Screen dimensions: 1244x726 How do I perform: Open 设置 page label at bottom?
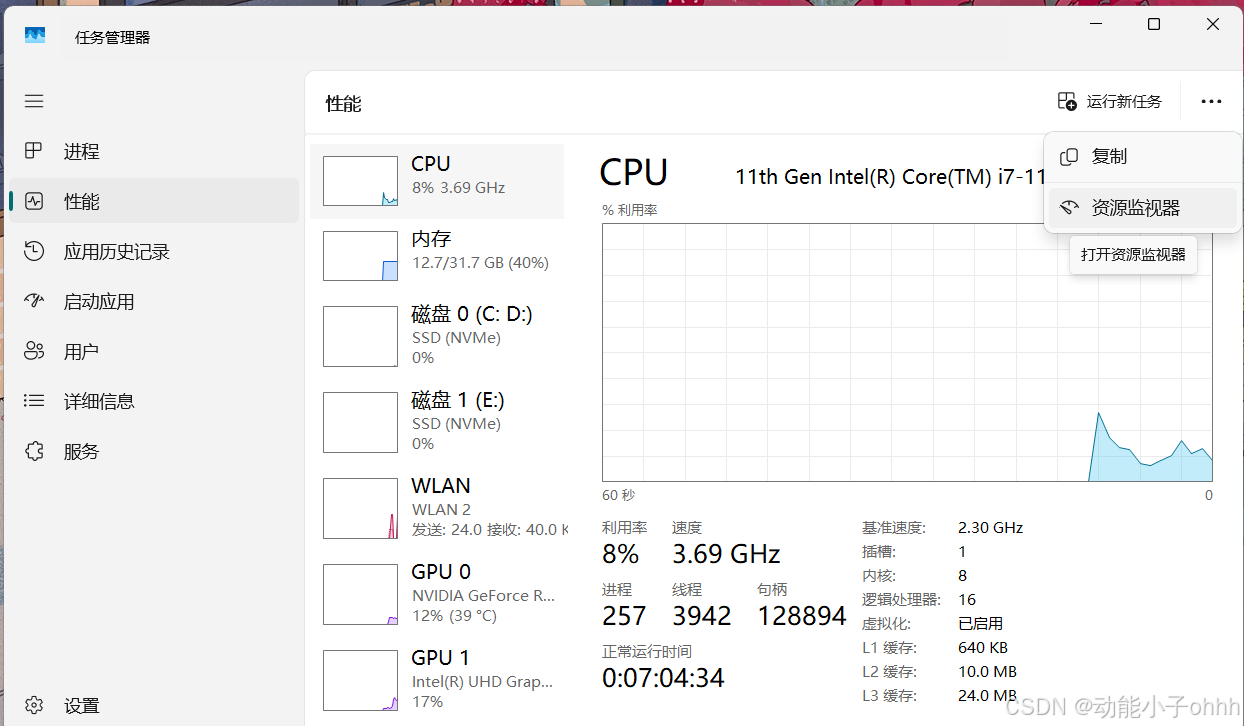coord(82,705)
